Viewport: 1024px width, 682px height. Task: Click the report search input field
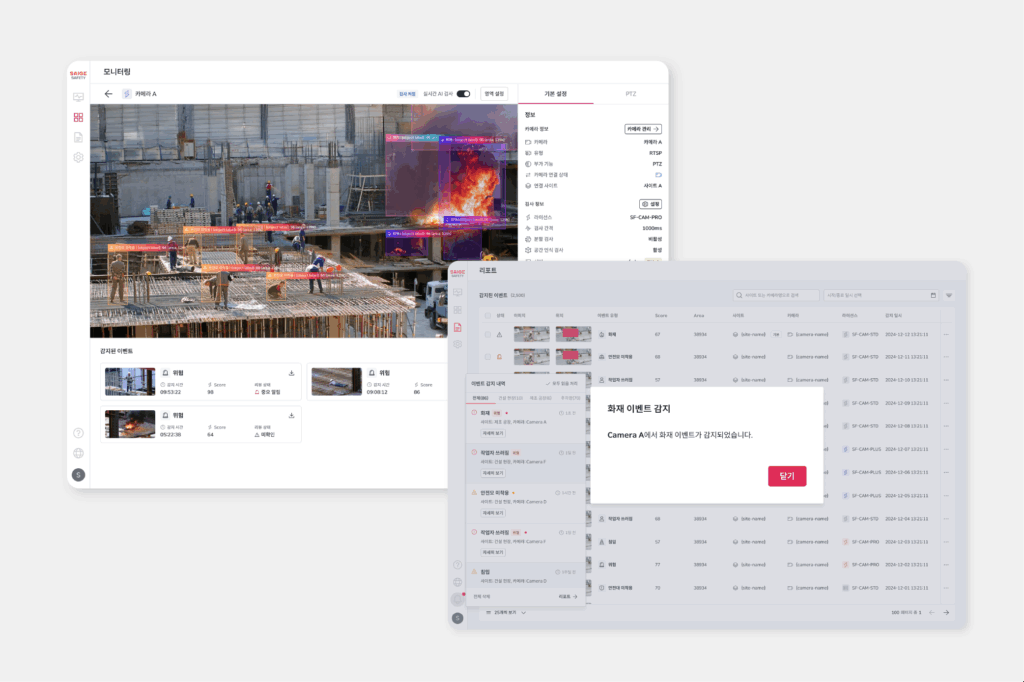coord(775,296)
